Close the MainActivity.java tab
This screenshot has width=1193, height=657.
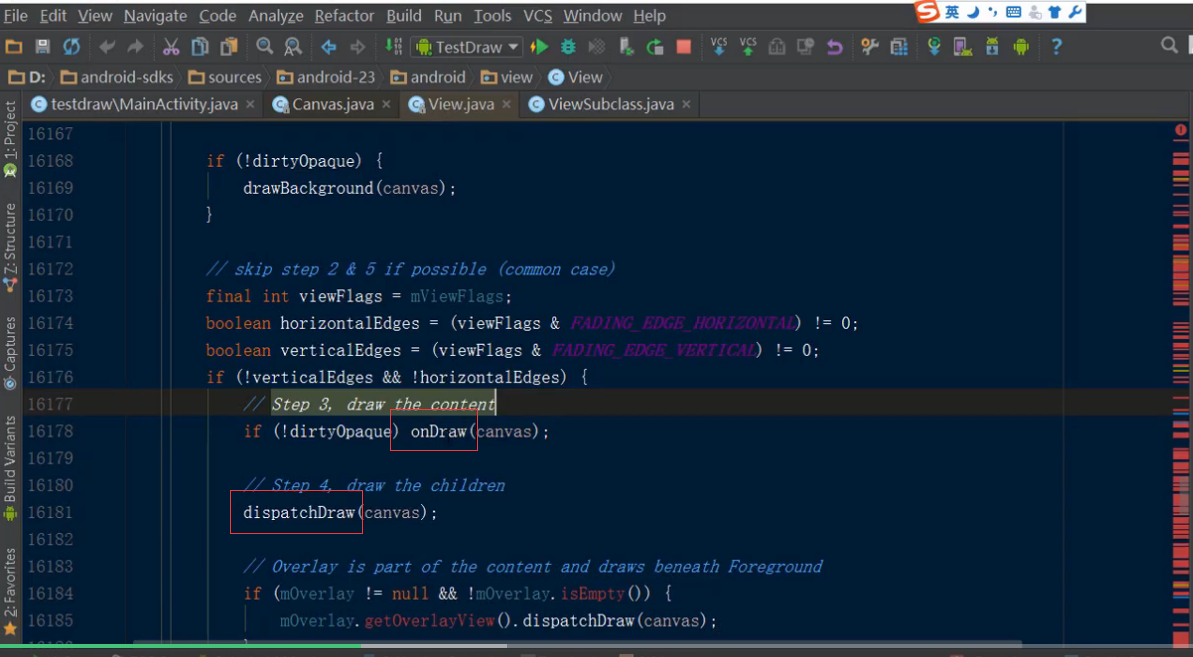(250, 104)
